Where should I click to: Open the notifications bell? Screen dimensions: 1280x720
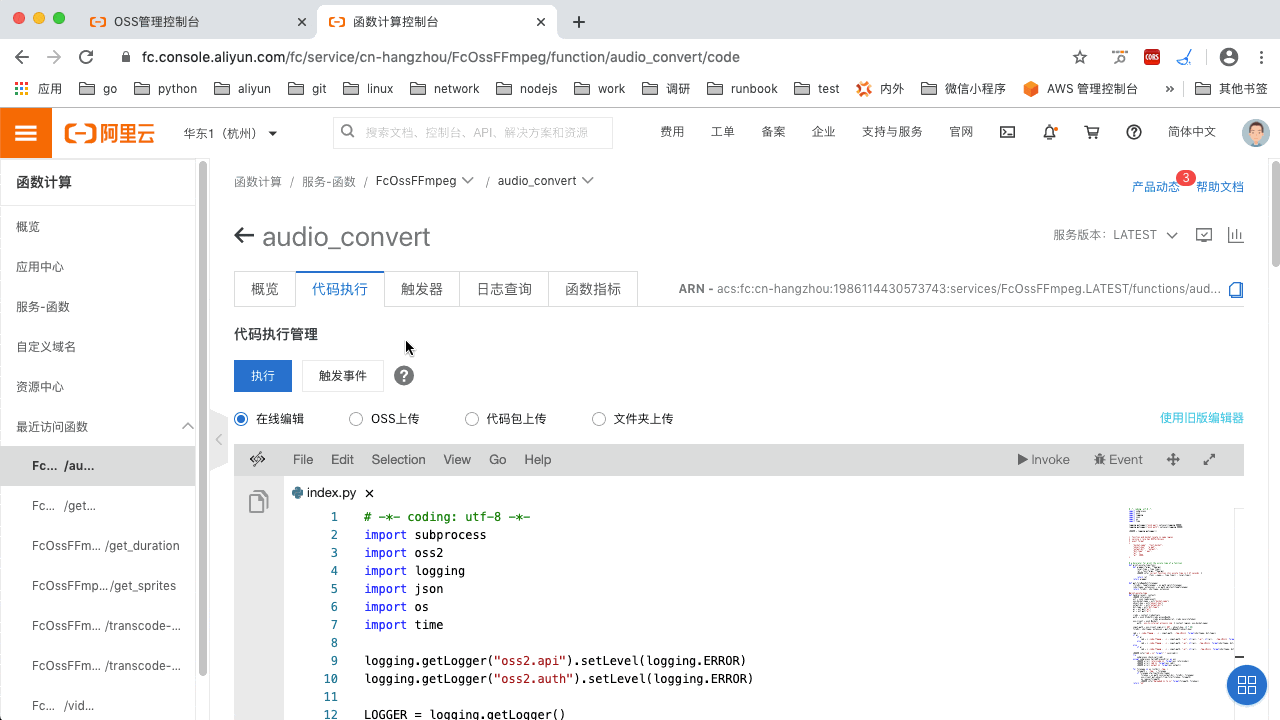tap(1049, 132)
